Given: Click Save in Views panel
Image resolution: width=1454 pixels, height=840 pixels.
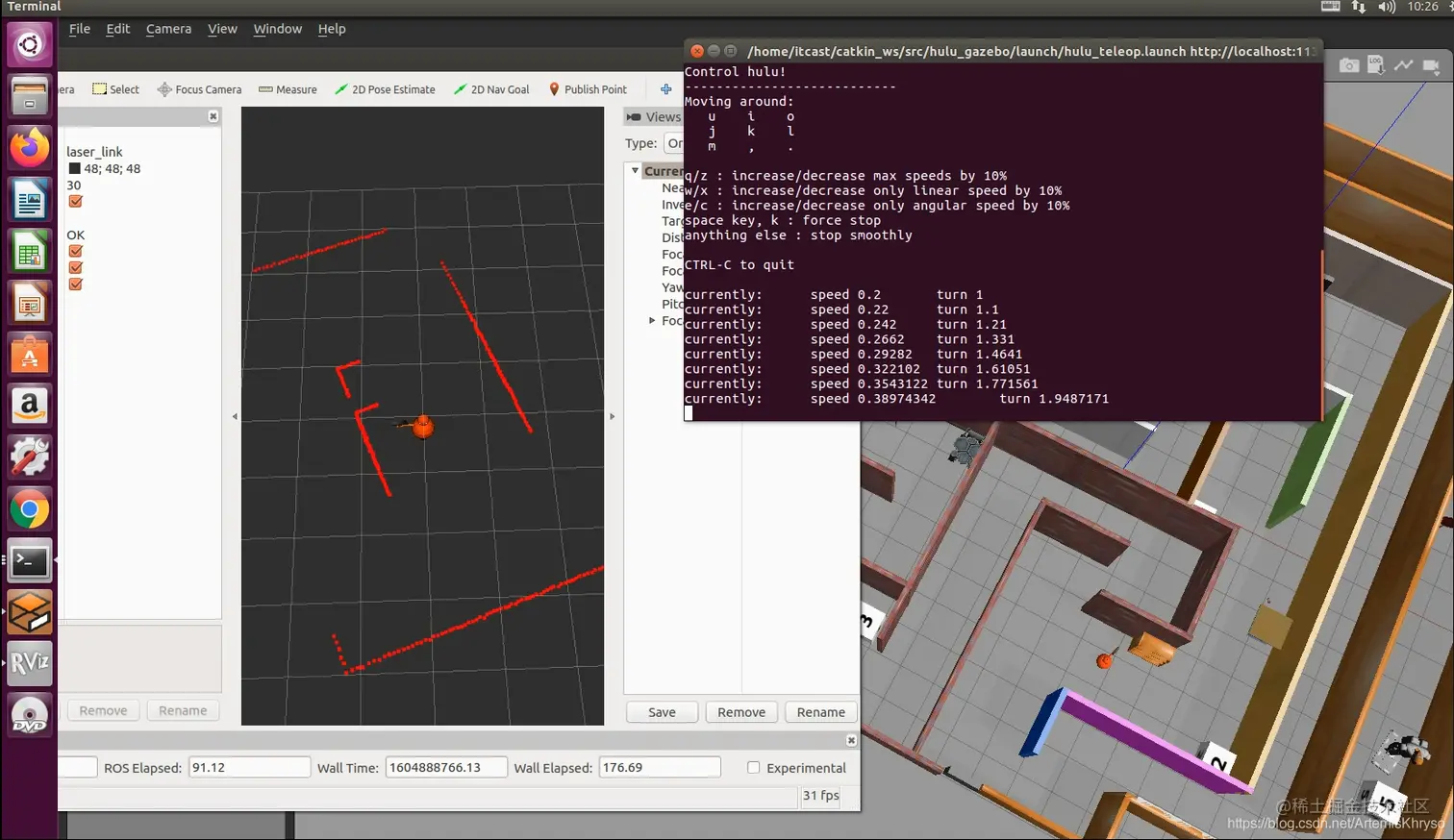Looking at the screenshot, I should point(662,712).
